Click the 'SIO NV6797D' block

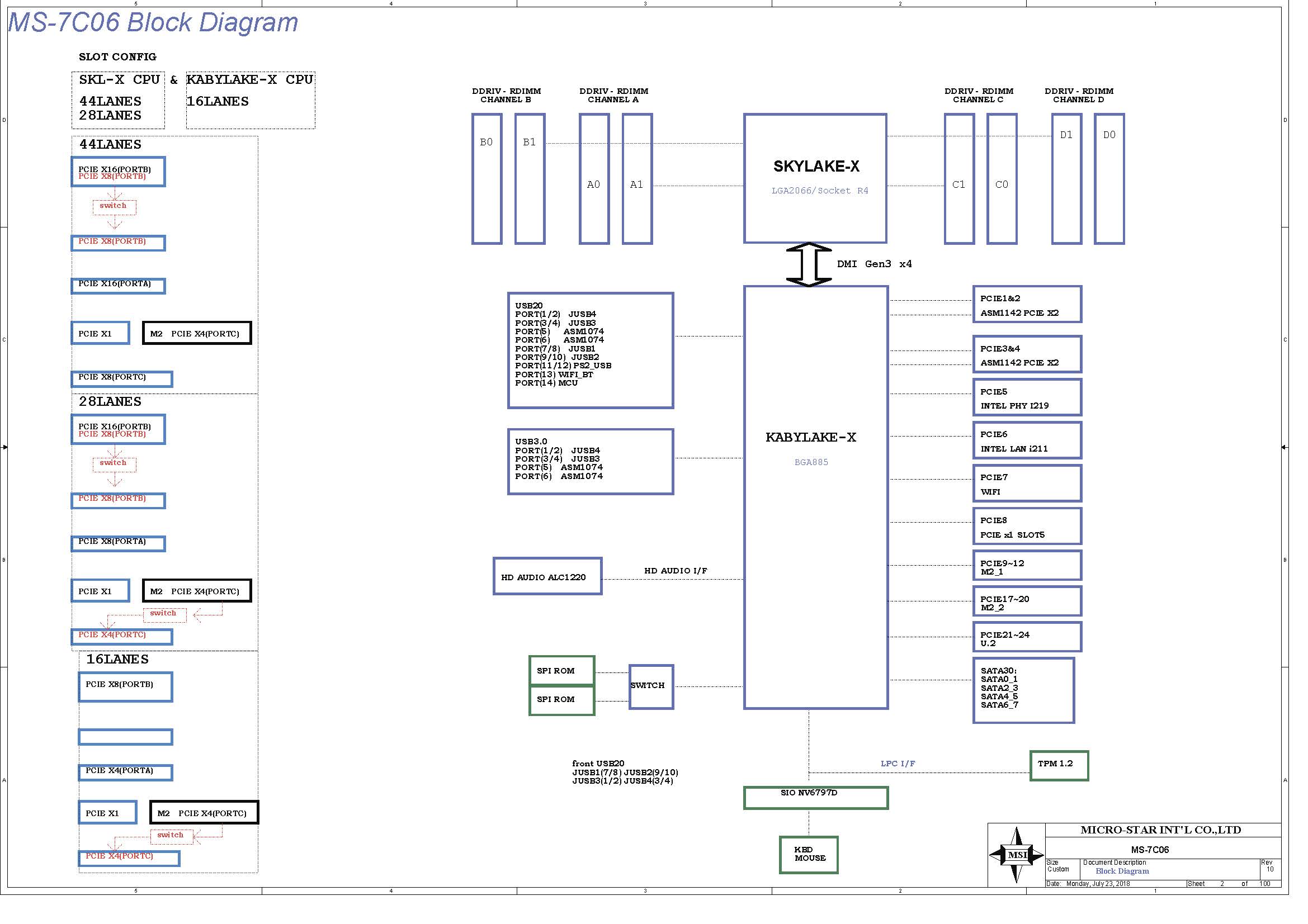(x=816, y=798)
